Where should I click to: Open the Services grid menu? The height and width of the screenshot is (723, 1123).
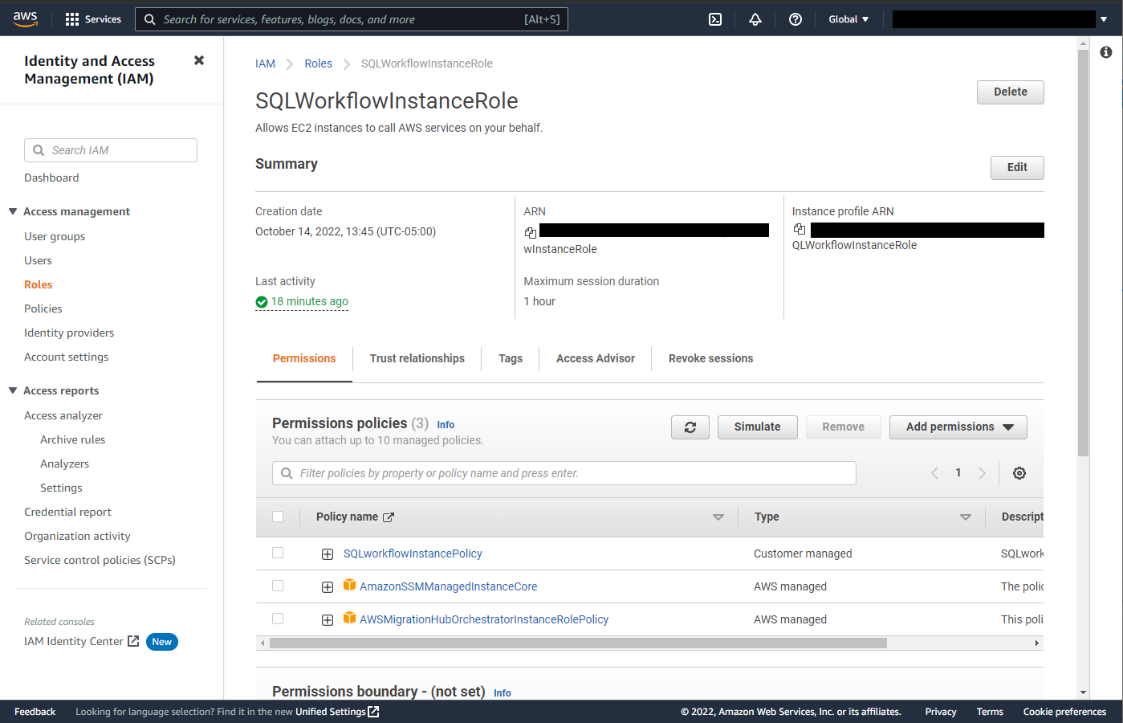tap(93, 19)
